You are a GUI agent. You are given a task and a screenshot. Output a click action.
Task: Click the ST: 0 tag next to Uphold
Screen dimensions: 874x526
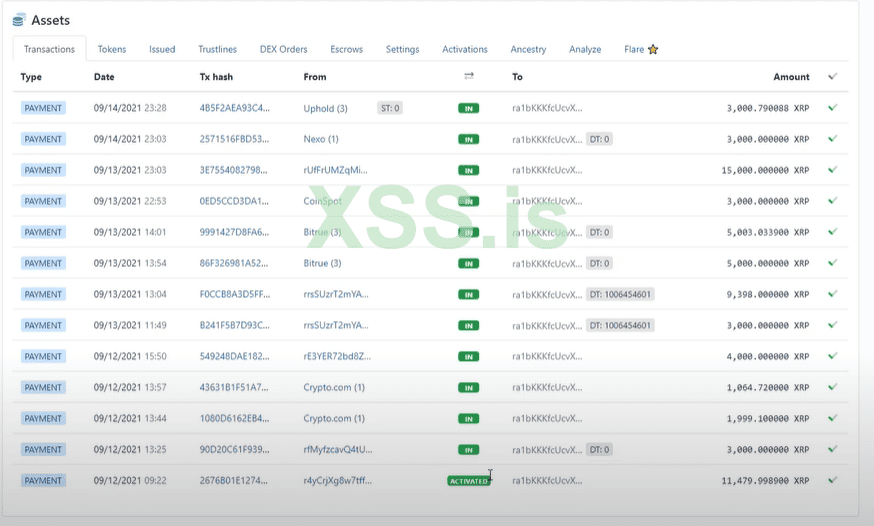[x=390, y=108]
